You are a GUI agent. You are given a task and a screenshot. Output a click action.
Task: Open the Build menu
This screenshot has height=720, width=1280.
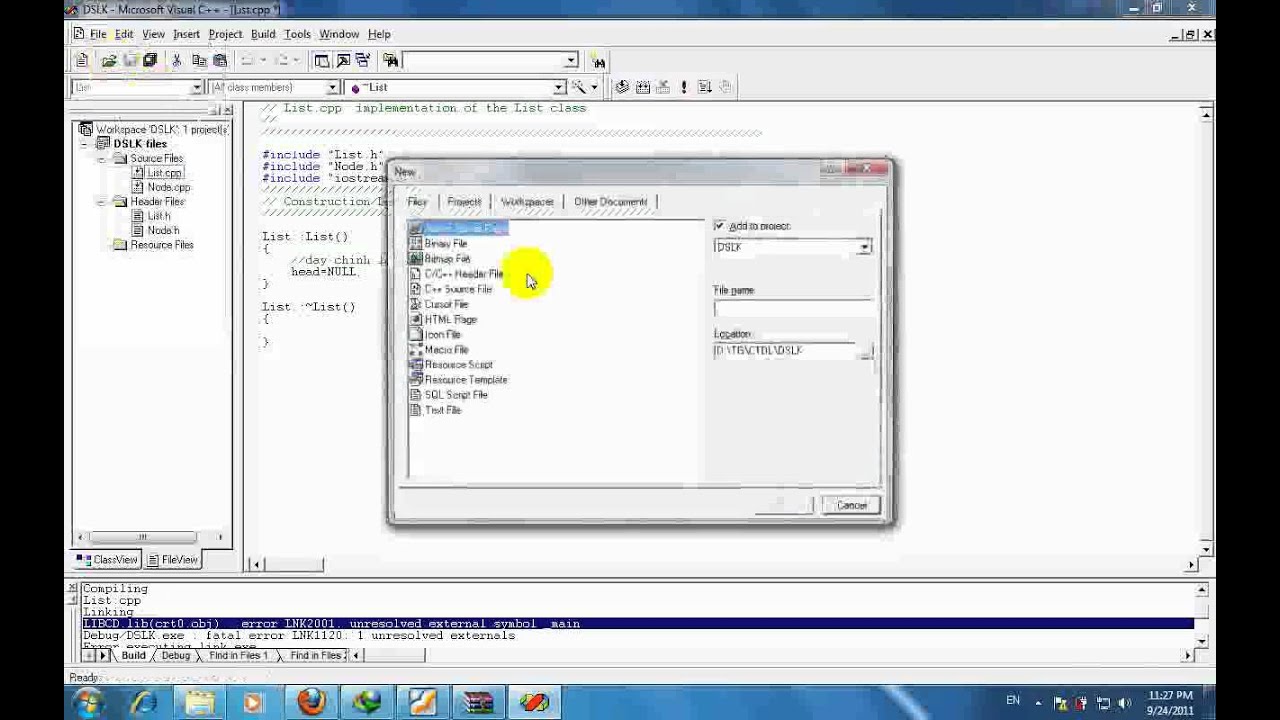coord(263,34)
